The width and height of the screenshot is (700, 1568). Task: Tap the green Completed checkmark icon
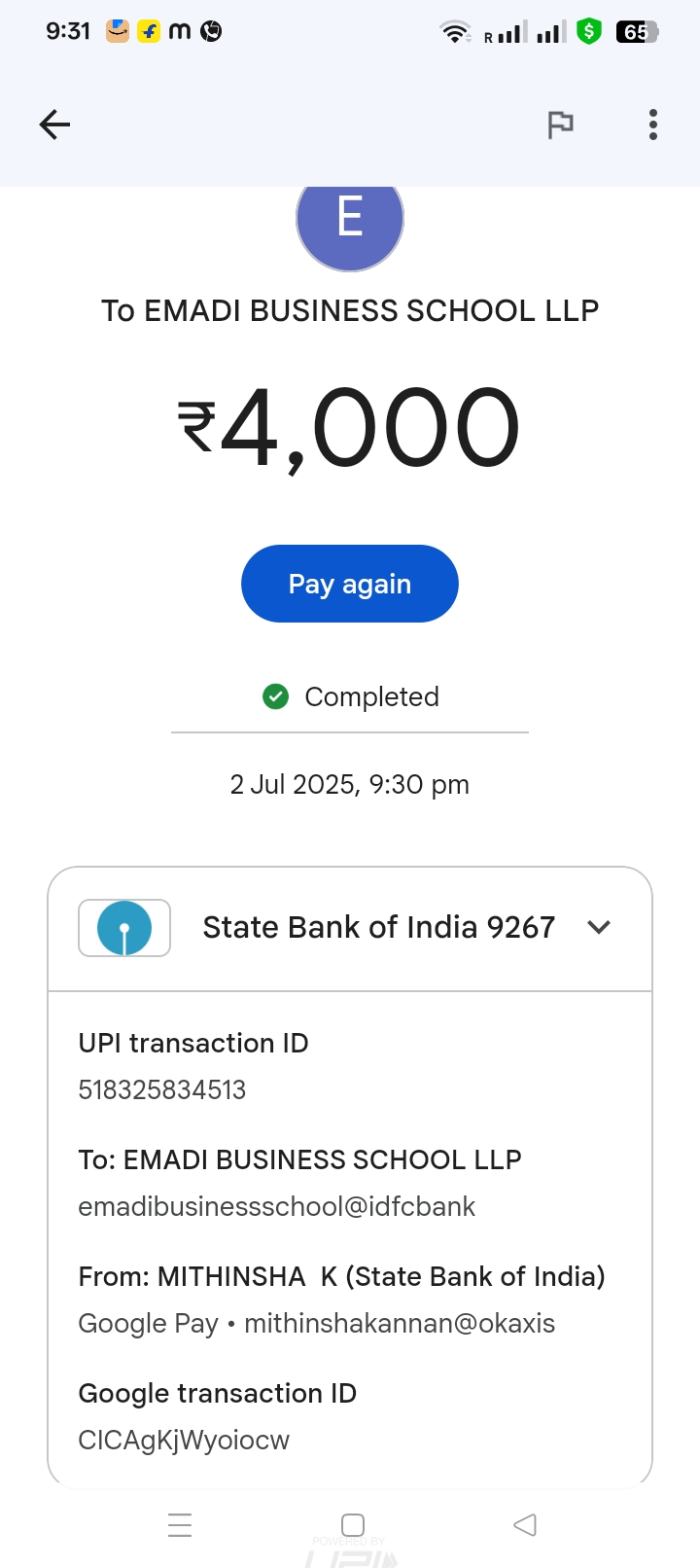(x=276, y=696)
